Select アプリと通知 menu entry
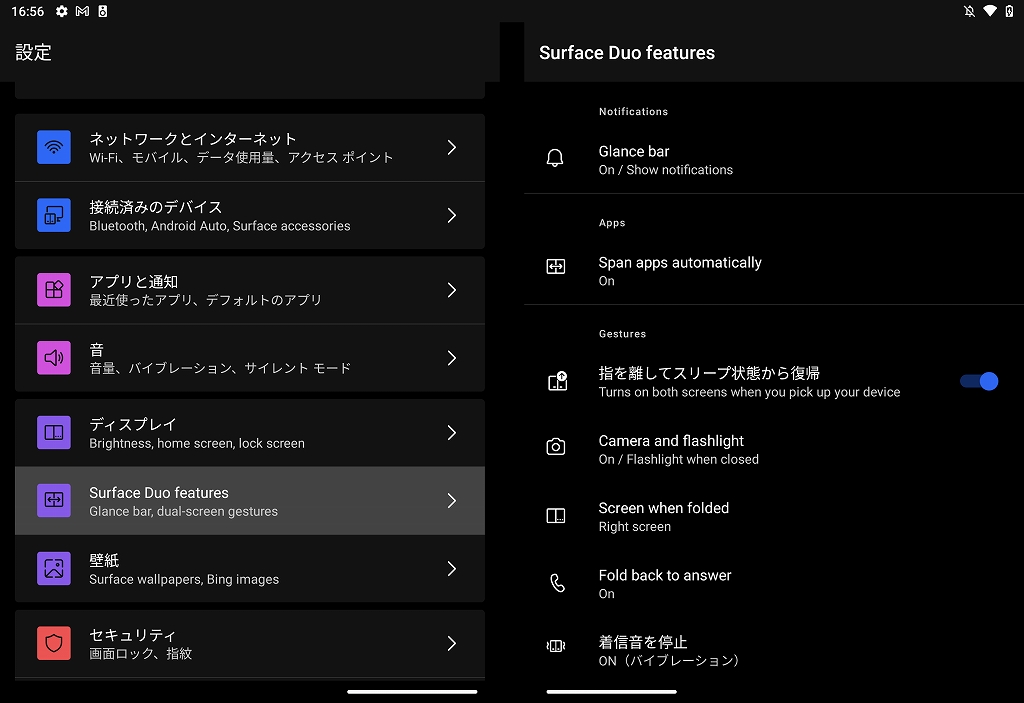Screen dimensions: 1024x703 [249, 290]
